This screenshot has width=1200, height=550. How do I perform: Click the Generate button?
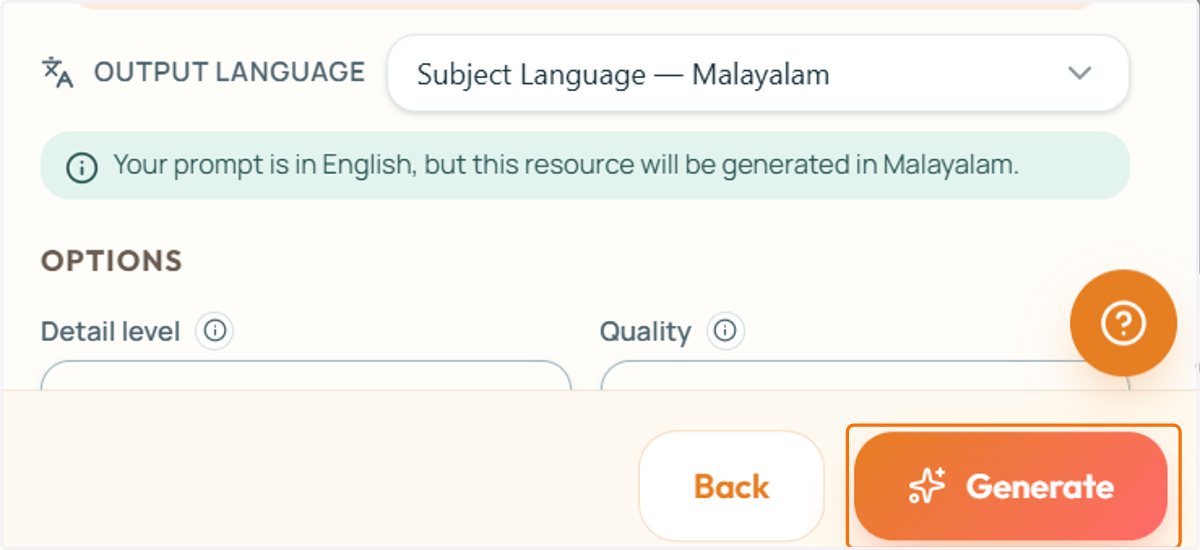click(1011, 486)
